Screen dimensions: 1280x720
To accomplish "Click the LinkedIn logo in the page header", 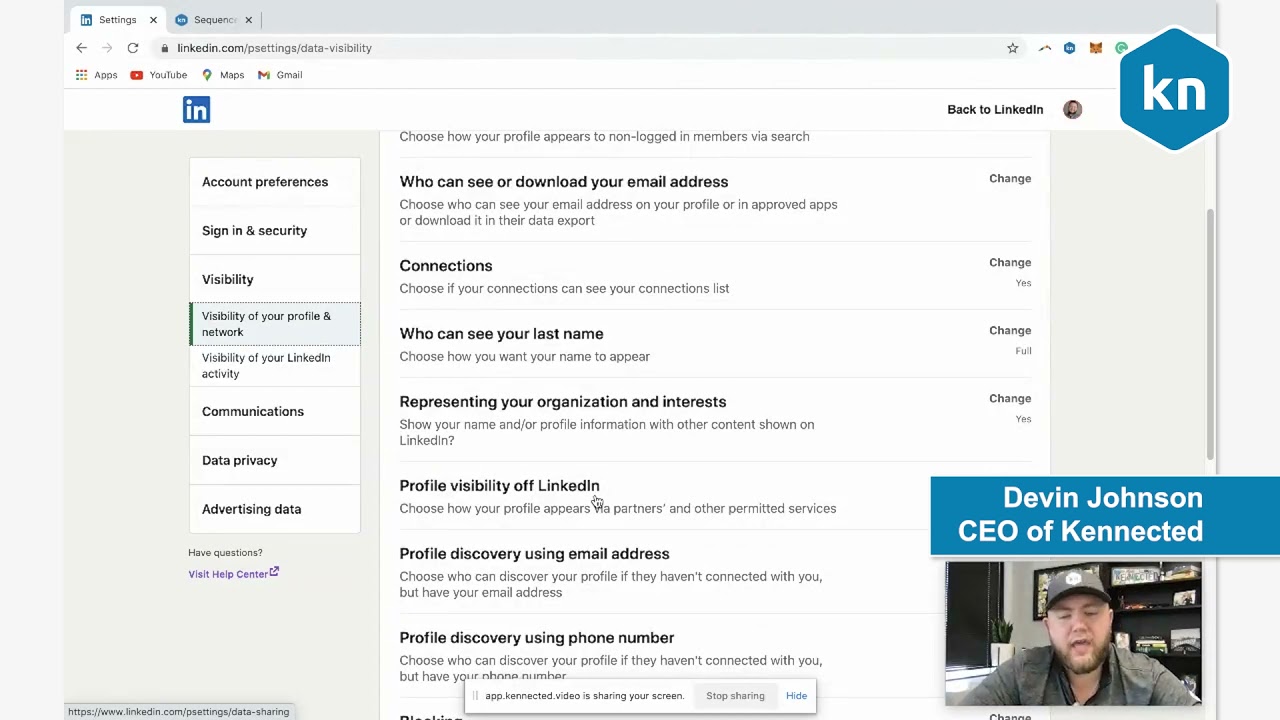I will (196, 110).
